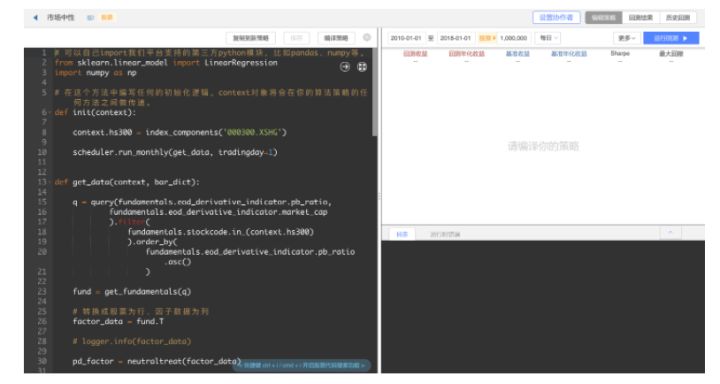Select the first tab of the log panel
The image size is (720, 384).
click(402, 234)
